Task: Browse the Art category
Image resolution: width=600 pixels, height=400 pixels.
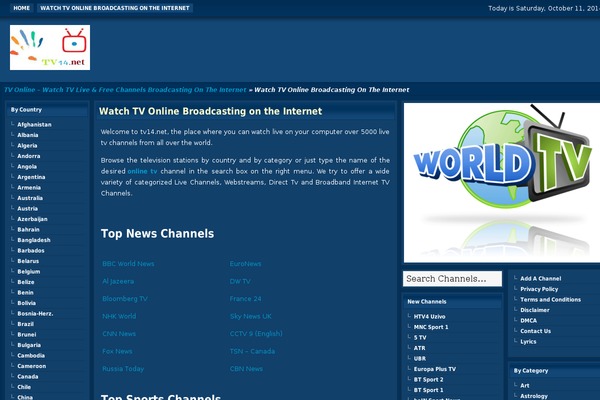Action: coord(525,385)
